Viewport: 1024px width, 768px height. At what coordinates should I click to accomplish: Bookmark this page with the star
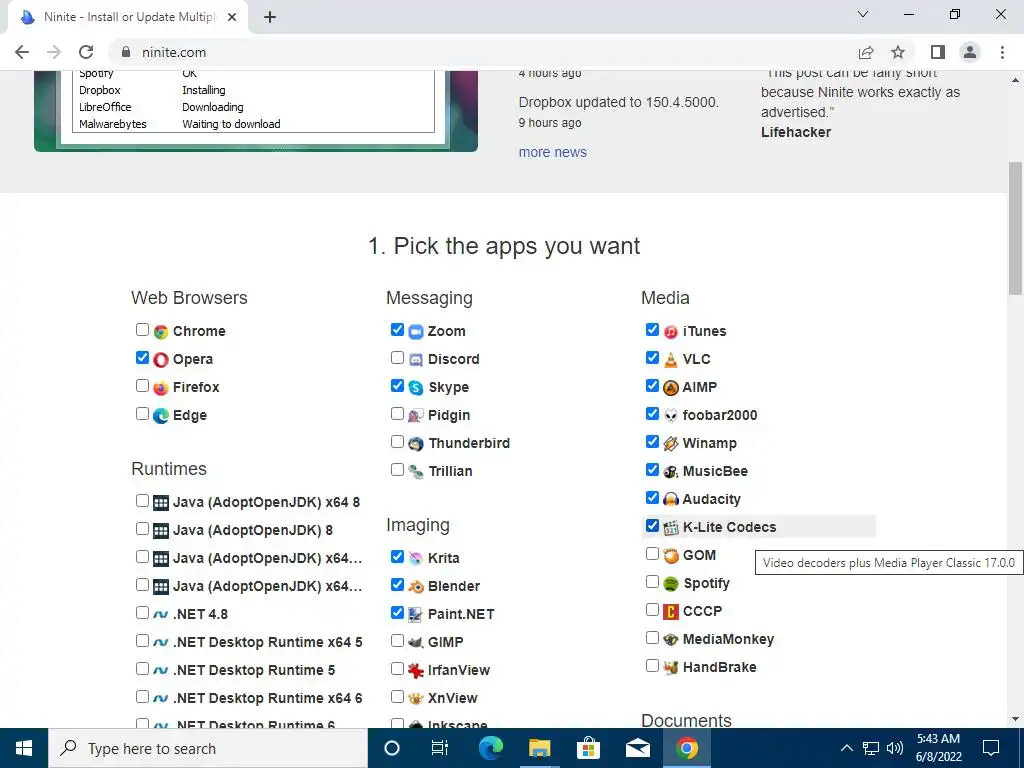[x=898, y=52]
